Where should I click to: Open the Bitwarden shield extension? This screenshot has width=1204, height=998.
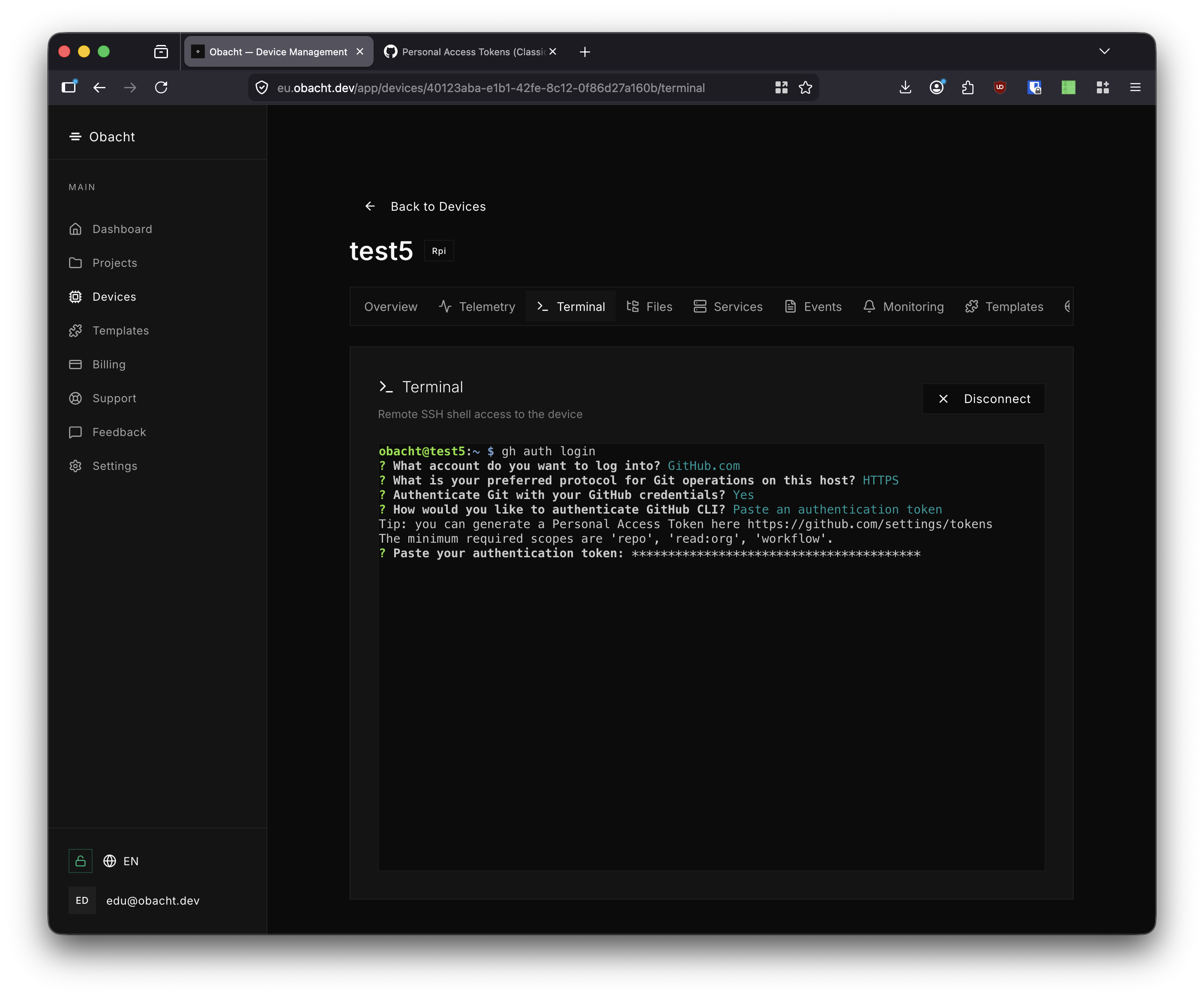[x=1034, y=87]
